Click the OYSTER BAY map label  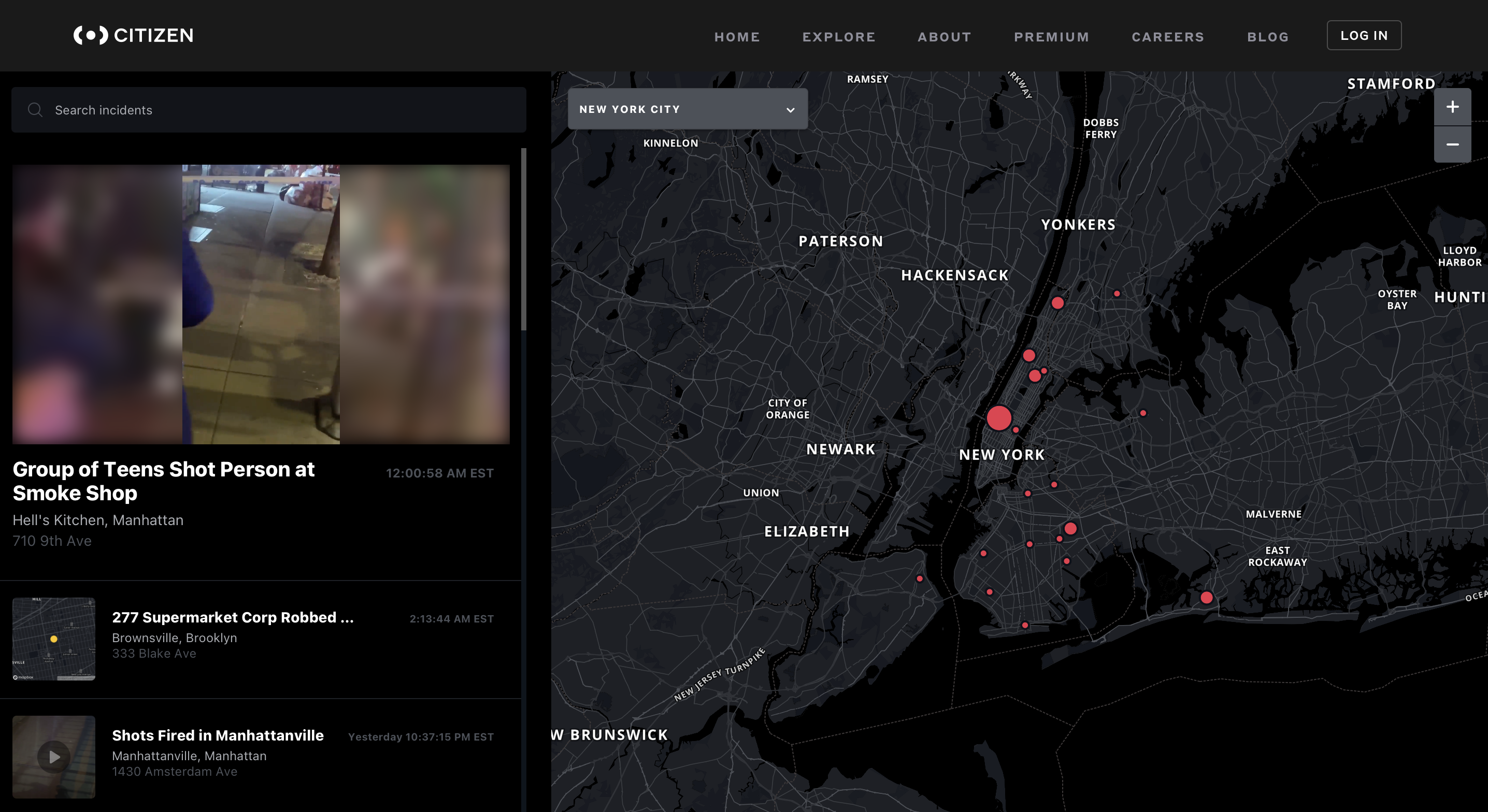[x=1397, y=299]
